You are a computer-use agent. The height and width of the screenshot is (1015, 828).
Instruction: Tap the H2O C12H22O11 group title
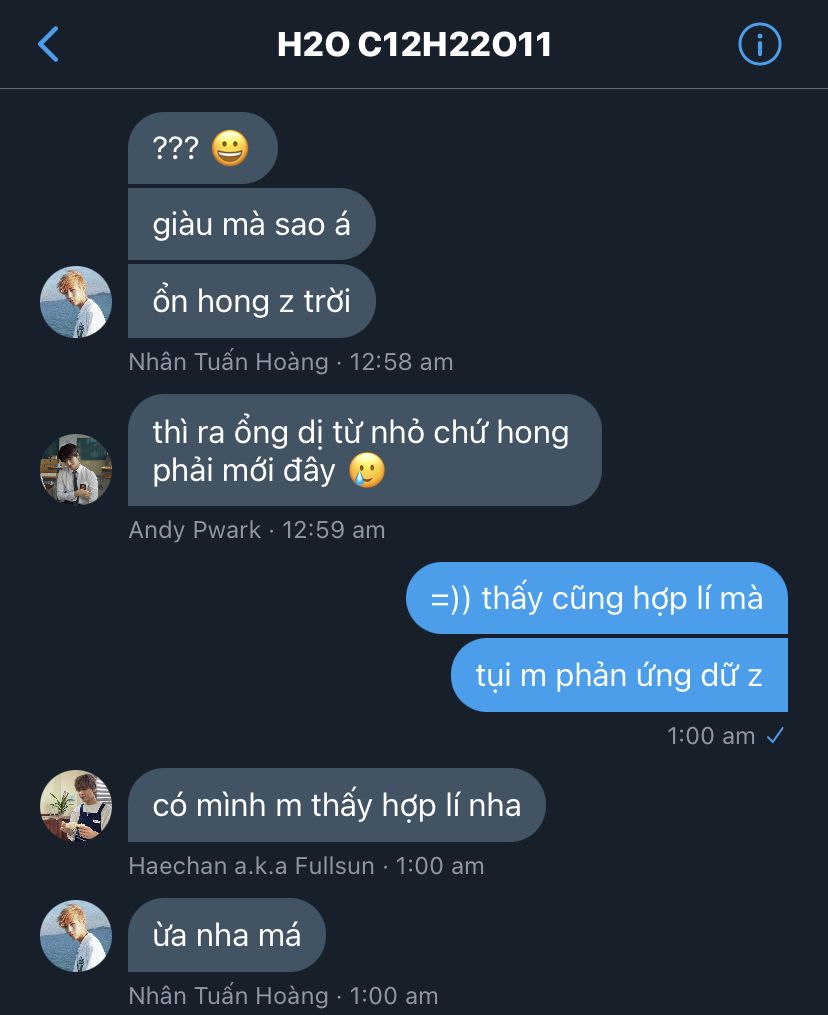coord(414,45)
